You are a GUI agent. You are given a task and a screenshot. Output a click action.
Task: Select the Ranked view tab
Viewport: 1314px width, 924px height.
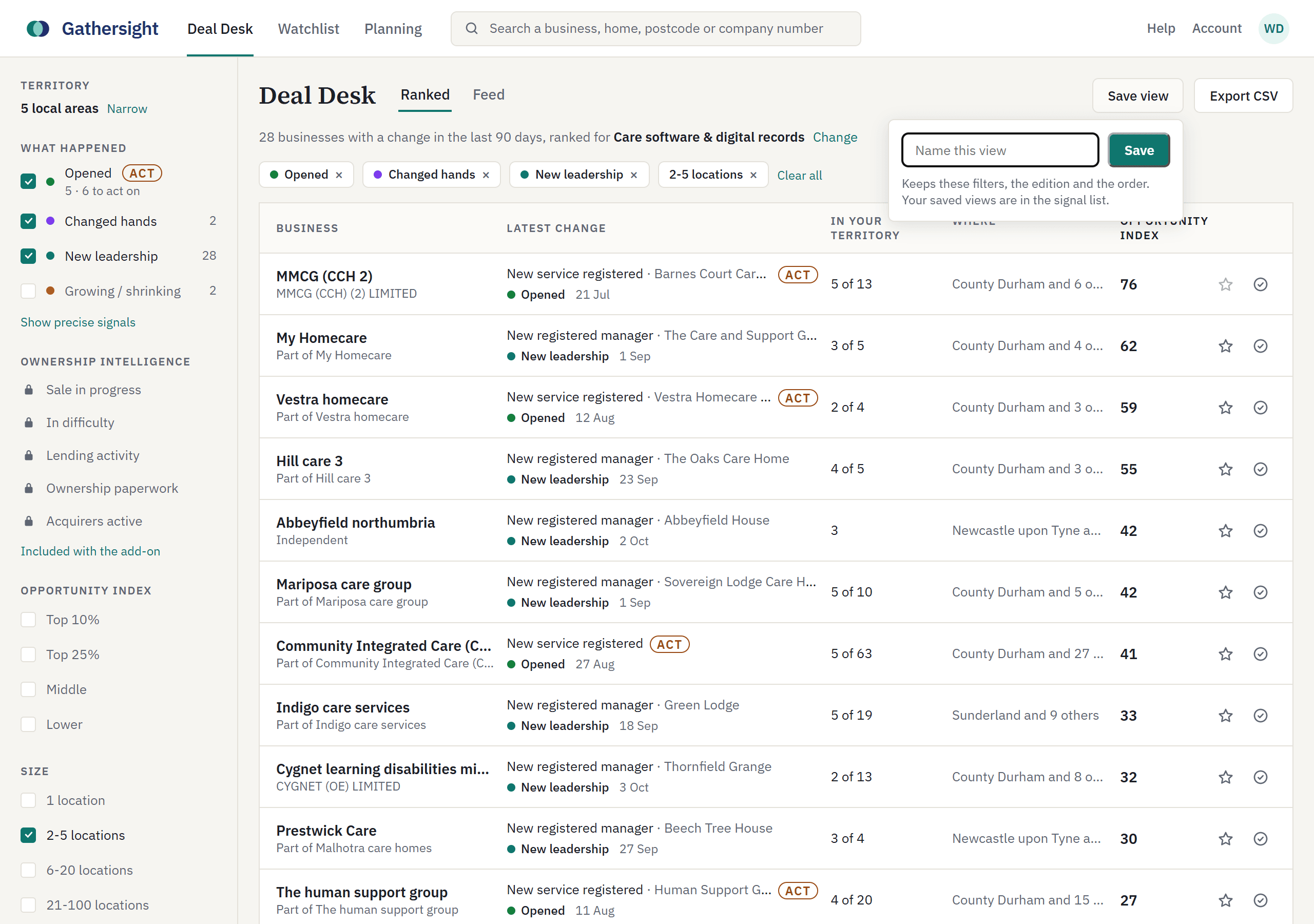424,94
